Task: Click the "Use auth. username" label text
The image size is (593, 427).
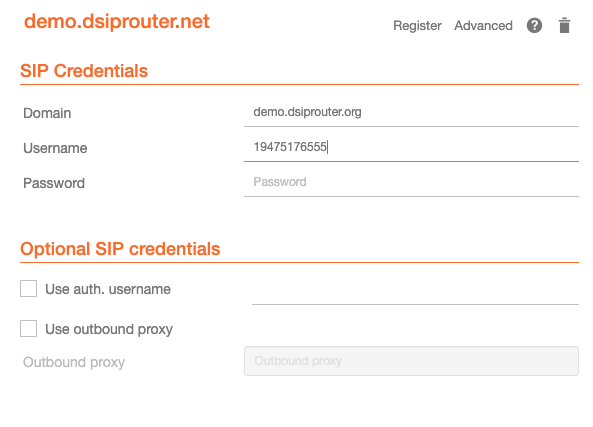Action: click(108, 289)
